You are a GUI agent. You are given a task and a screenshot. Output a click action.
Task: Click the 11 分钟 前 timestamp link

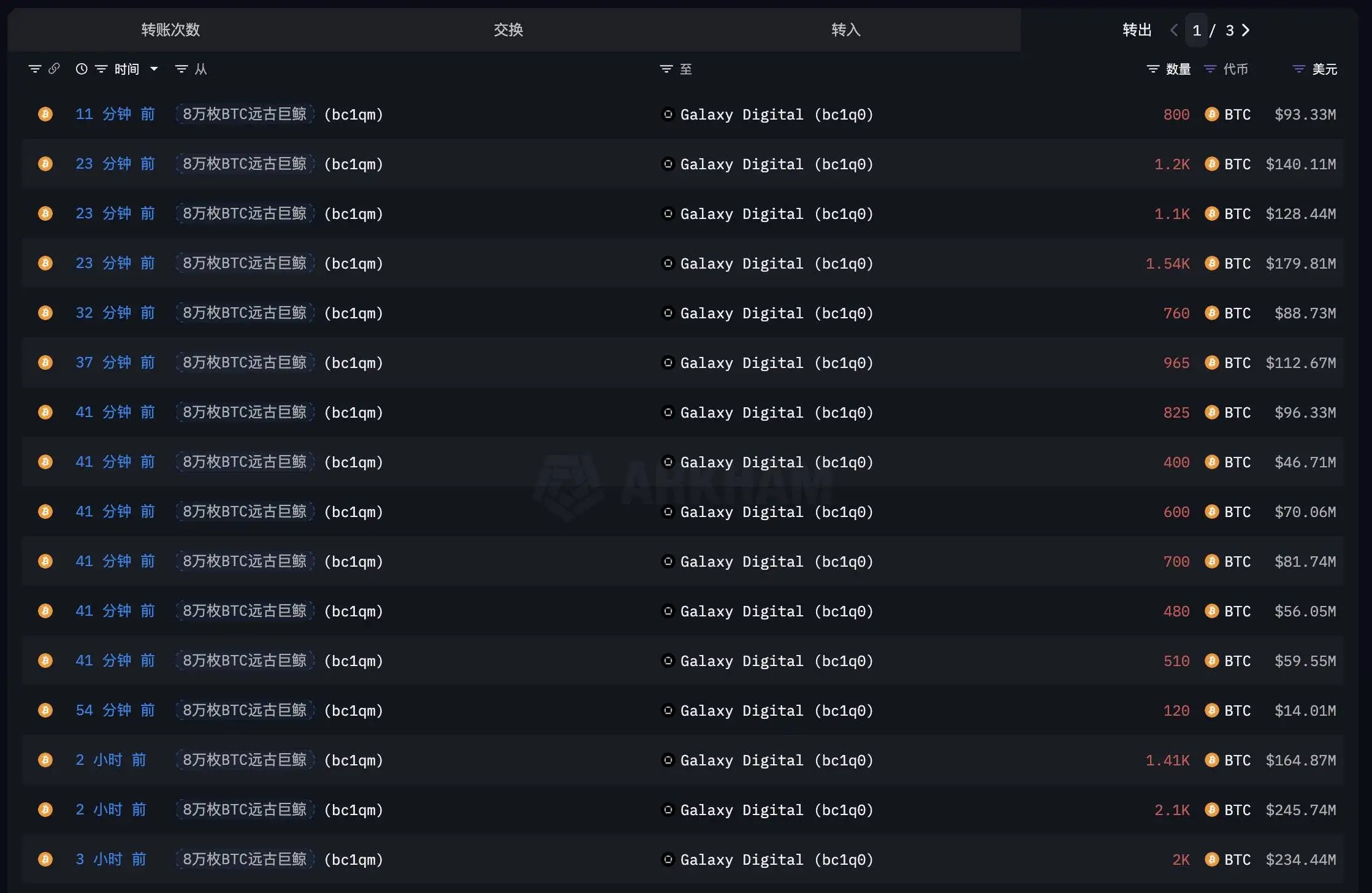coord(115,114)
